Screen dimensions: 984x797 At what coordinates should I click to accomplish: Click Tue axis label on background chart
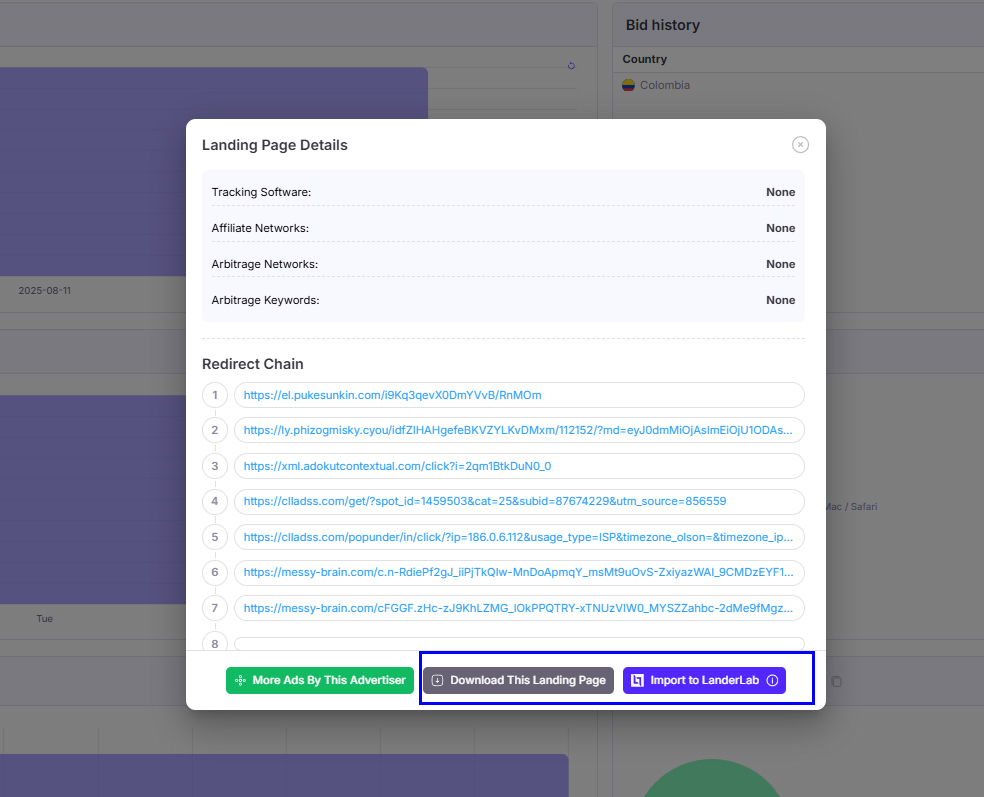point(45,619)
